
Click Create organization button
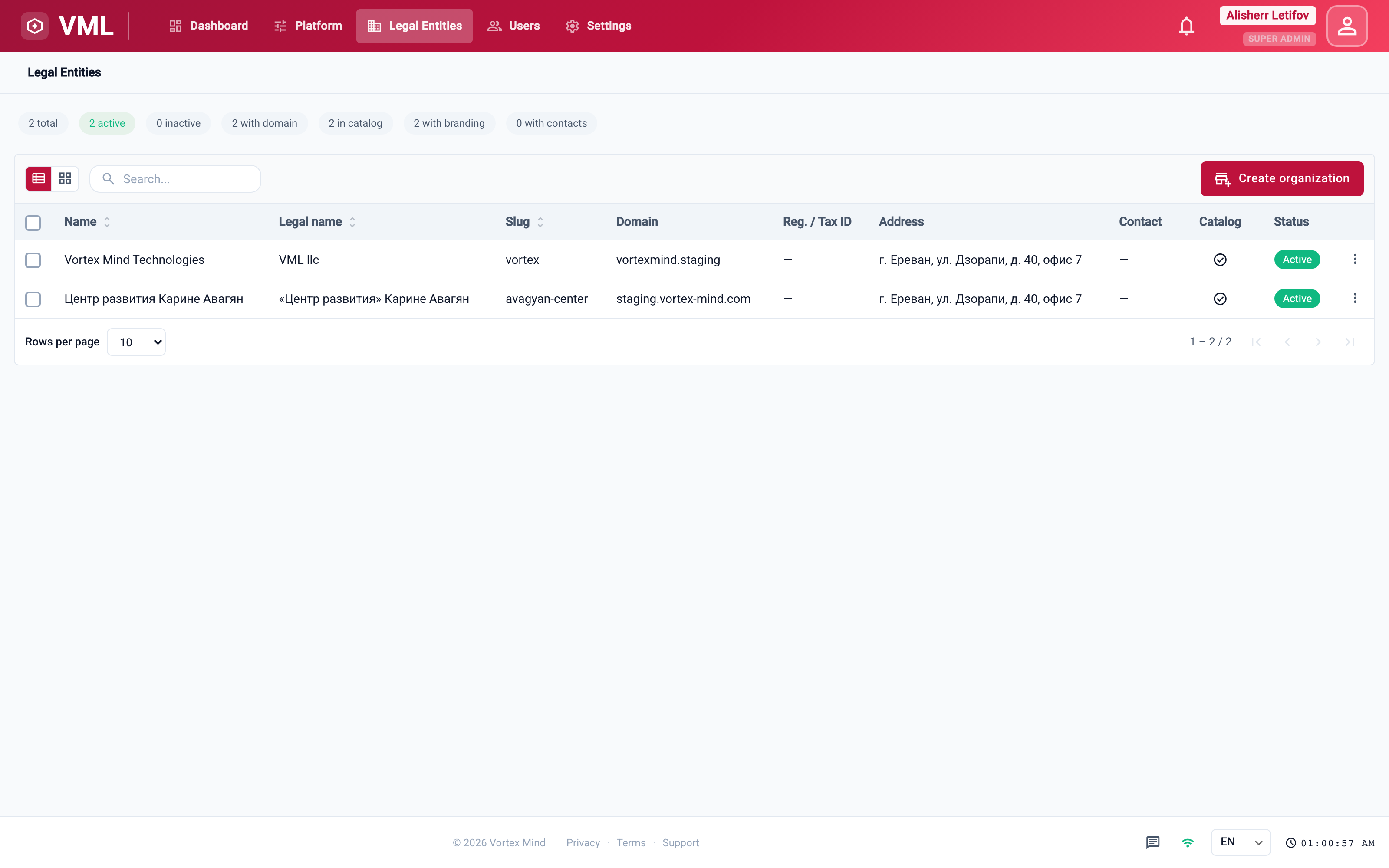(1281, 178)
